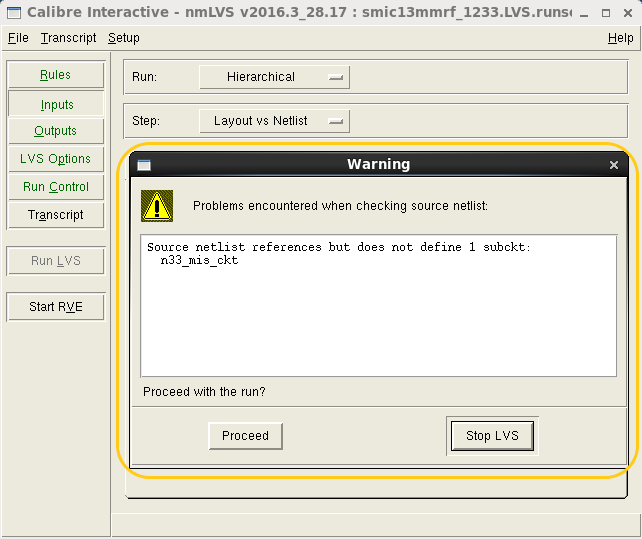Open the Warning dialog window menu icon
This screenshot has width=642, height=539.
click(144, 165)
